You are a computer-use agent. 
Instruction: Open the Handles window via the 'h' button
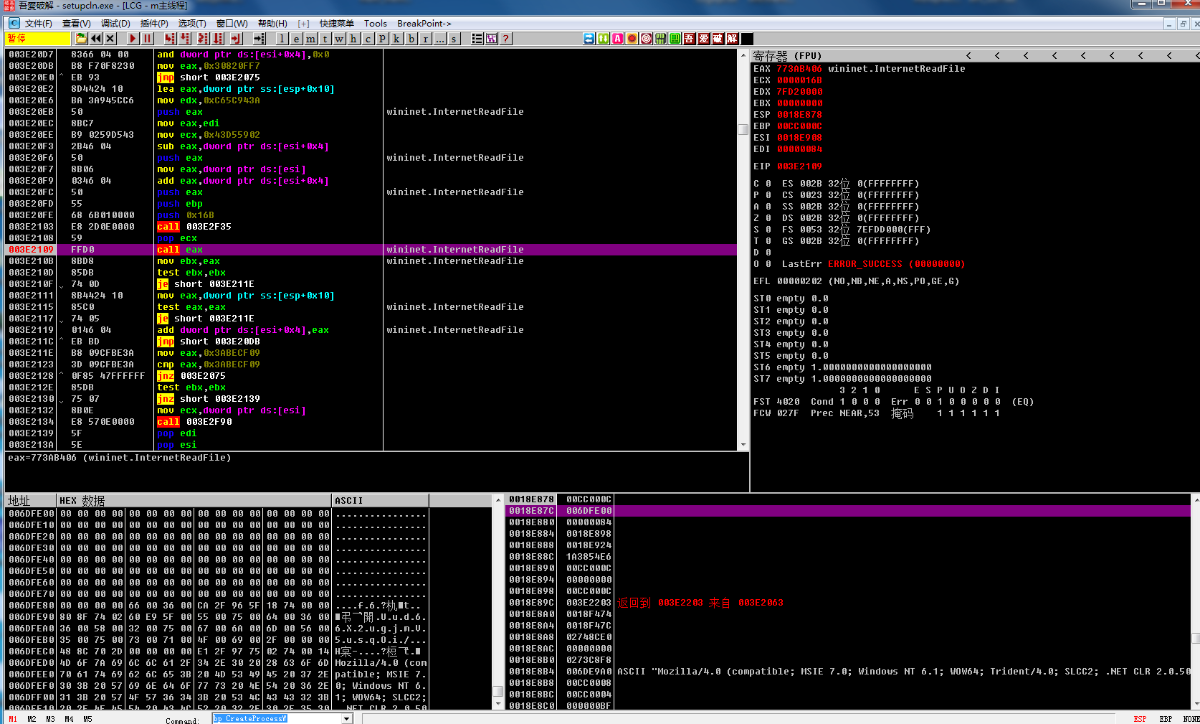(354, 38)
